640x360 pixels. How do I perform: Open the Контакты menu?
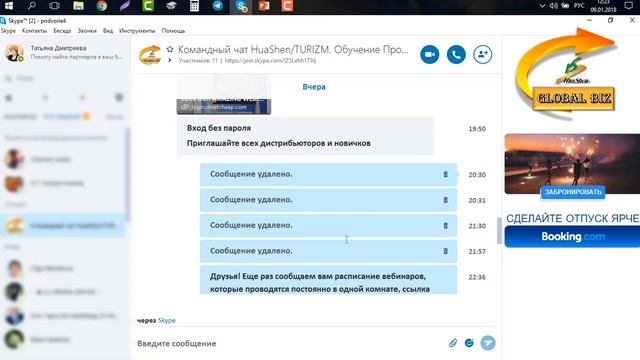click(x=34, y=31)
